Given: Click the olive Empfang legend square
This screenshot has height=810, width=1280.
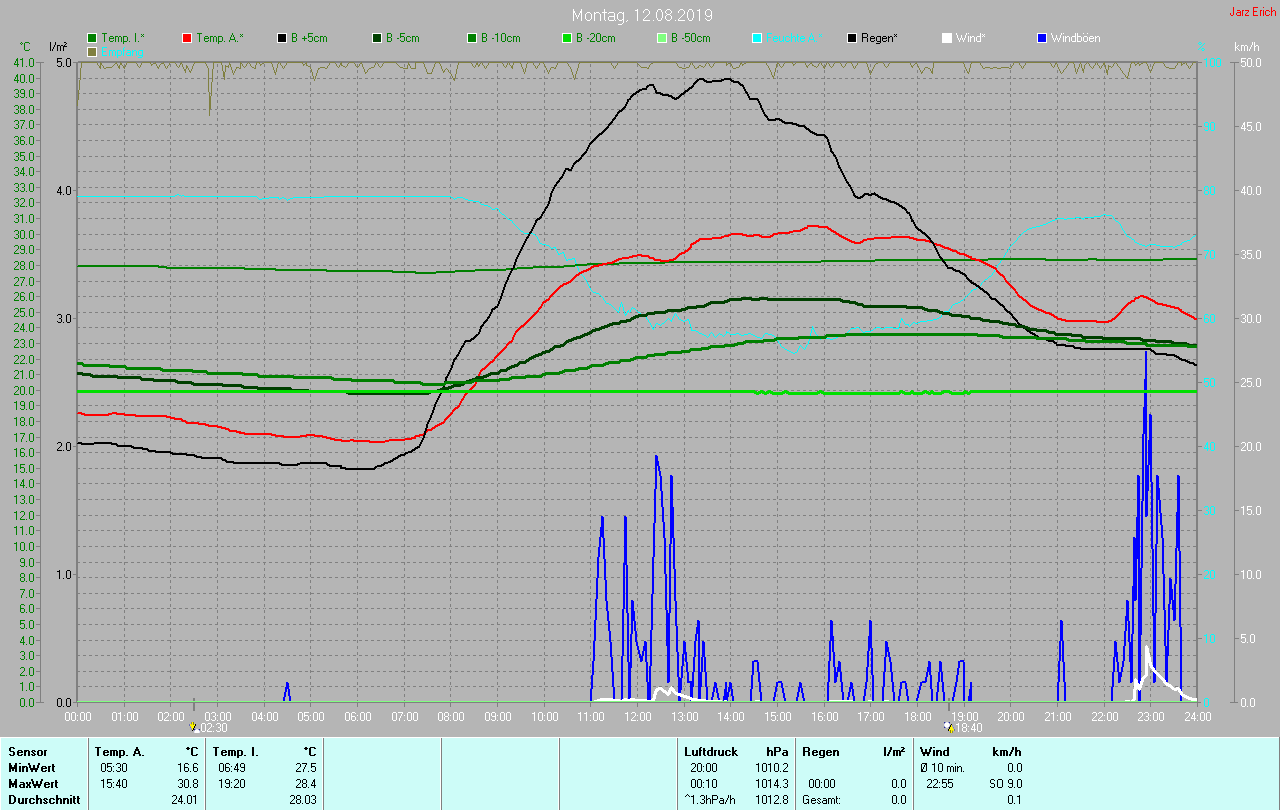Looking at the screenshot, I should click(93, 51).
